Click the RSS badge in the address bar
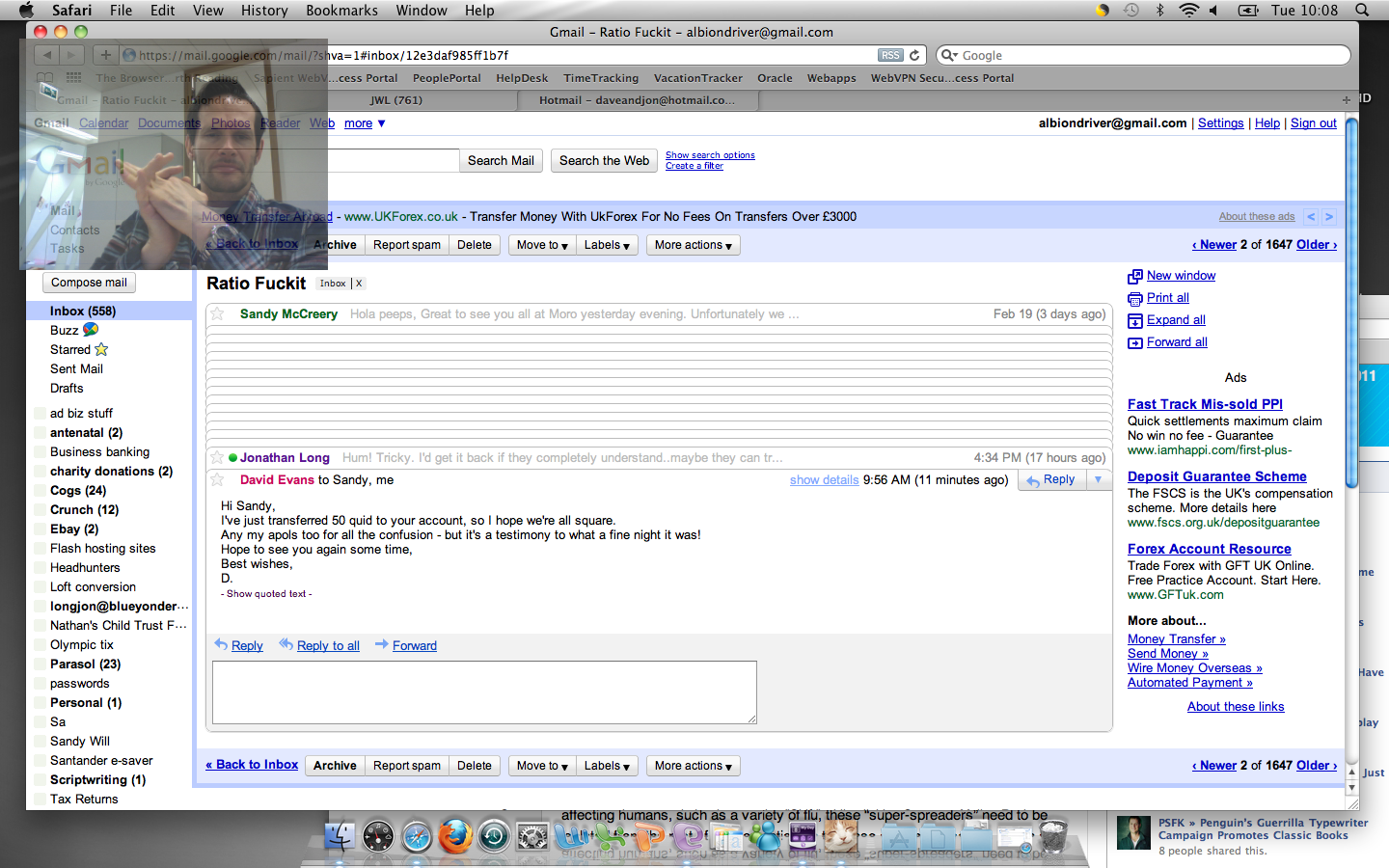 pyautogui.click(x=890, y=55)
